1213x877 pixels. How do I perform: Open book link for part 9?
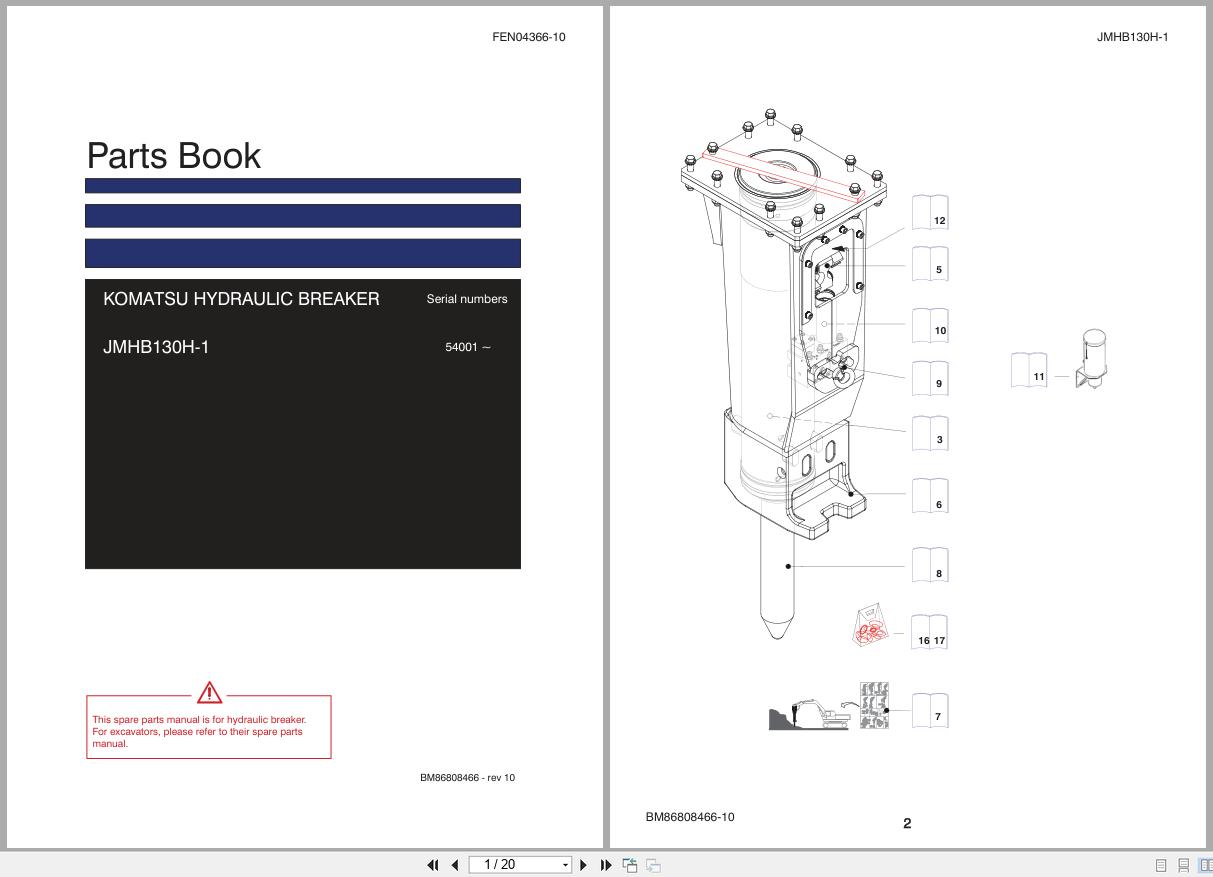pos(930,377)
